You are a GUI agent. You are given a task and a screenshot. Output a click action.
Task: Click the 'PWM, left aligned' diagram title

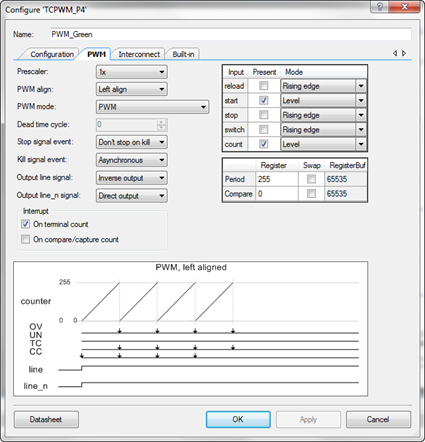tap(191, 267)
